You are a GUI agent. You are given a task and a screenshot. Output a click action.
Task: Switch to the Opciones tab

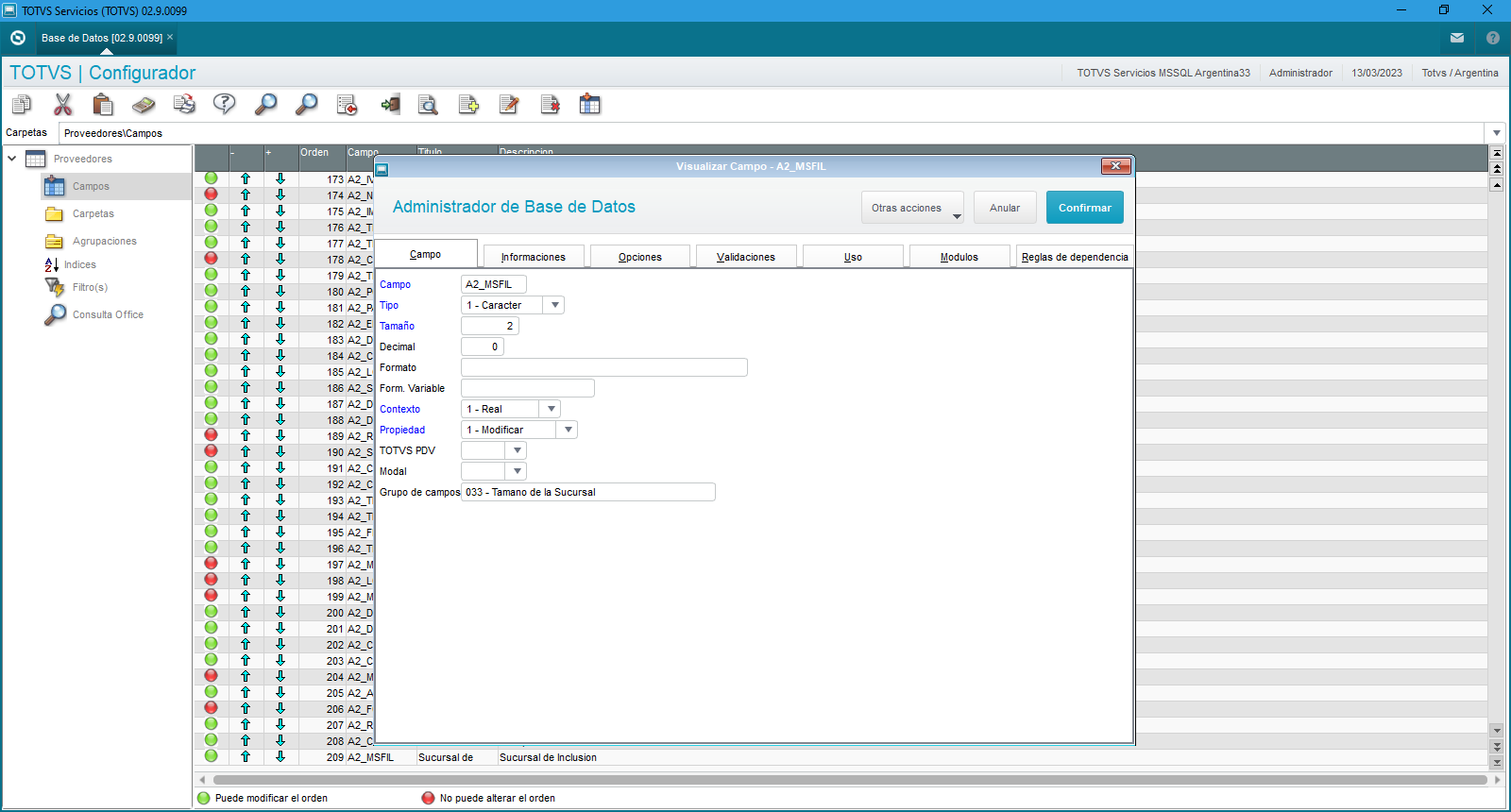pos(640,257)
